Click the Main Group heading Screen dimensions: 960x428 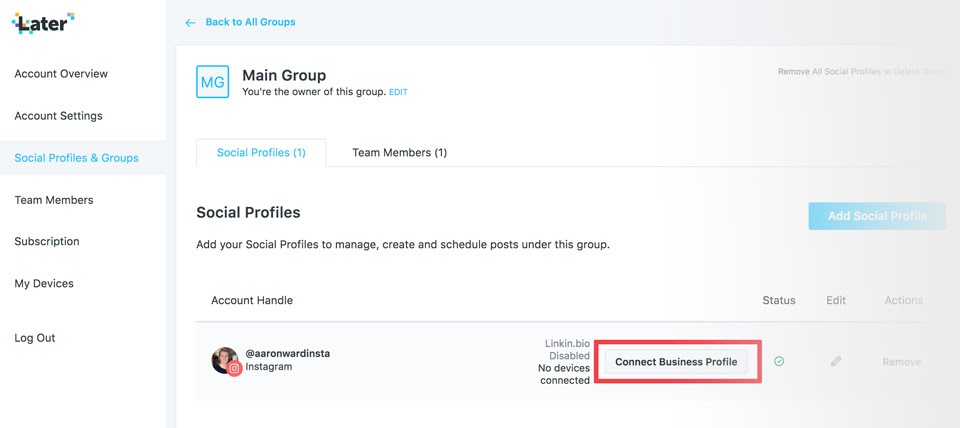click(284, 75)
